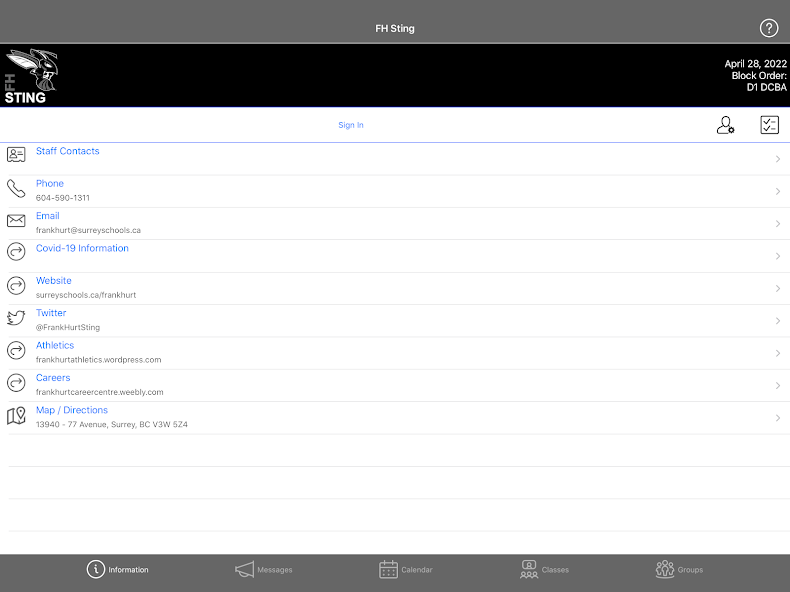Expand the Staff Contacts row chevron
Viewport: 790px width, 592px height.
click(778, 159)
